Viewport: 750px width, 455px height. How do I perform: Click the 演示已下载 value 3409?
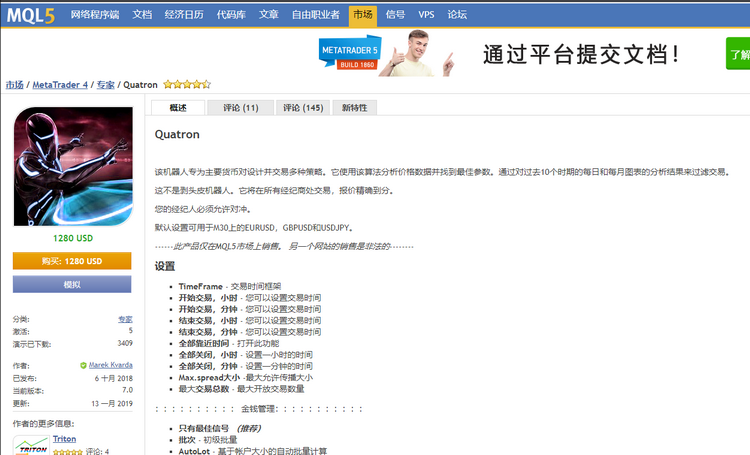pyautogui.click(x=125, y=343)
